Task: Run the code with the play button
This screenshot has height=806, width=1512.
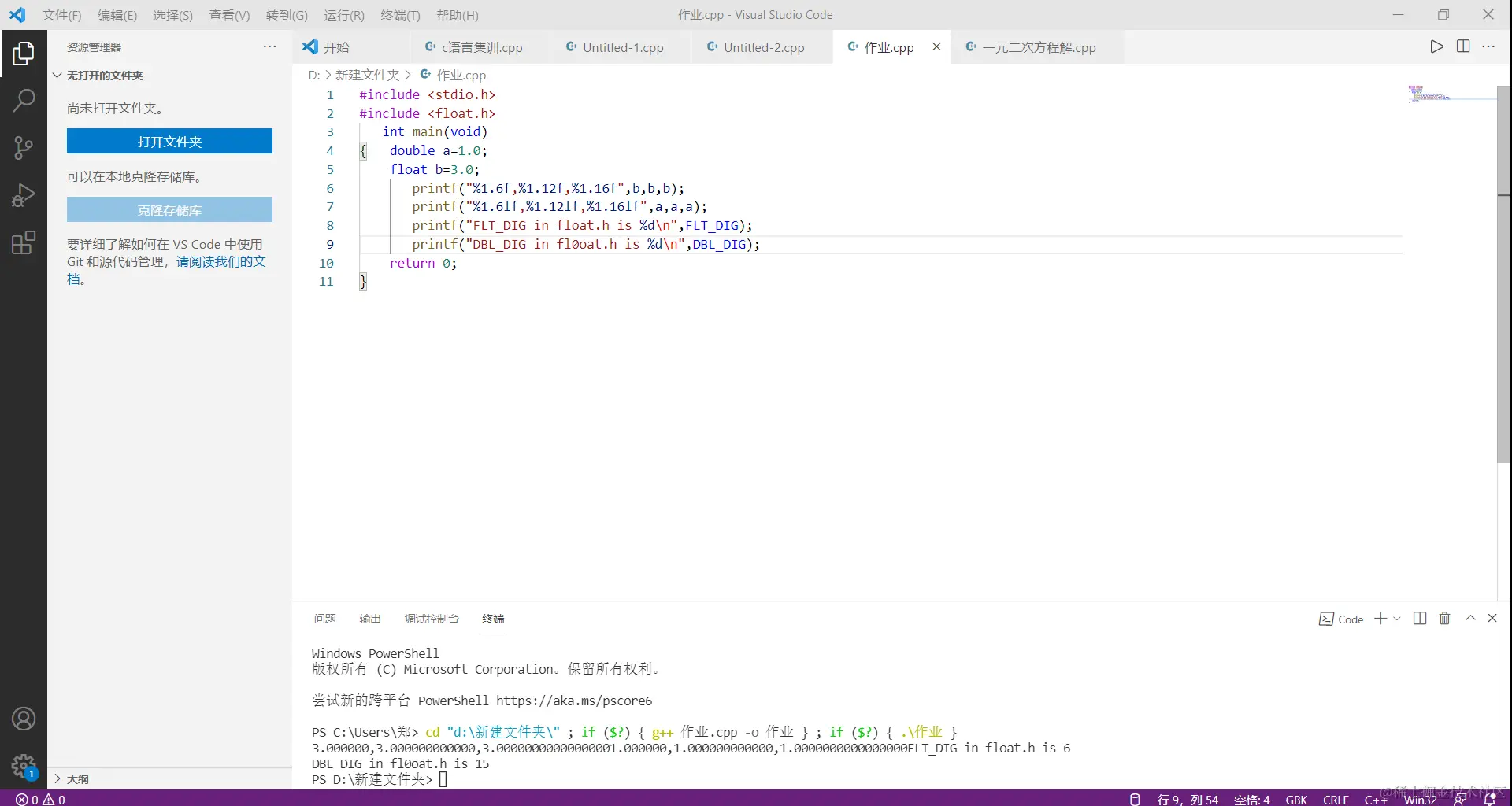Action: click(x=1436, y=46)
